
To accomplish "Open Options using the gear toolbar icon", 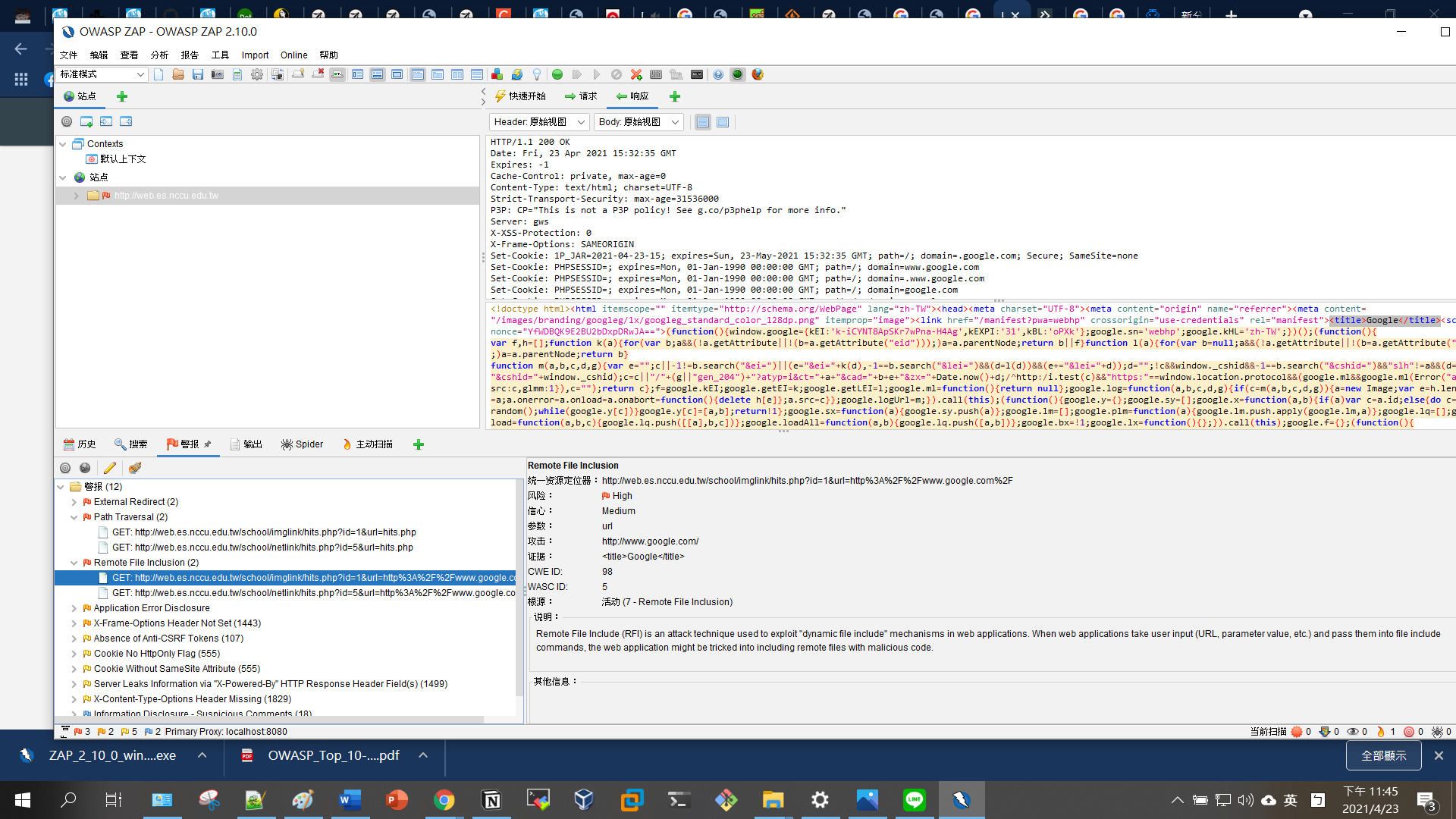I will pos(257,74).
